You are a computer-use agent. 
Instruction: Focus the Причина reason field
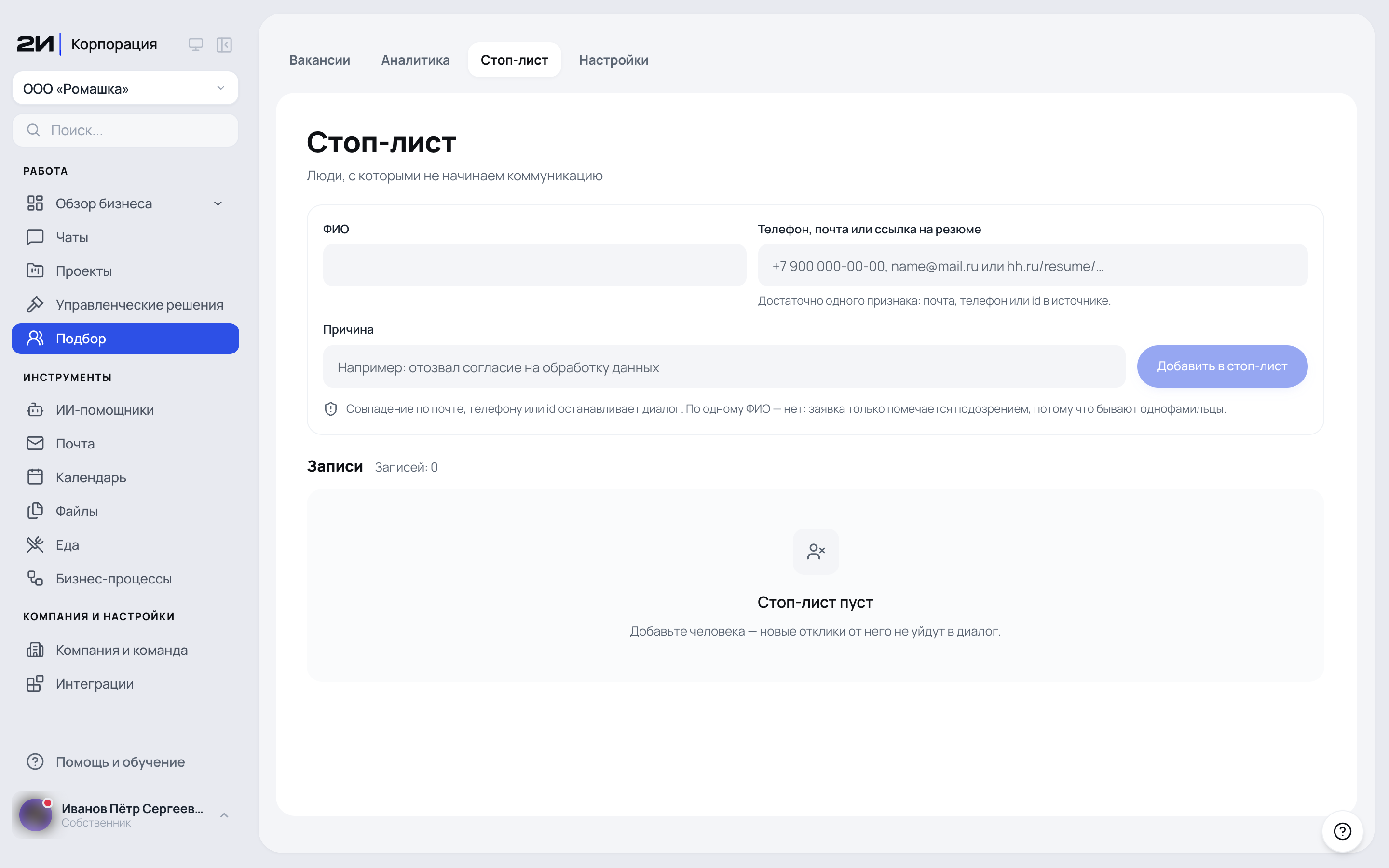pos(724,366)
